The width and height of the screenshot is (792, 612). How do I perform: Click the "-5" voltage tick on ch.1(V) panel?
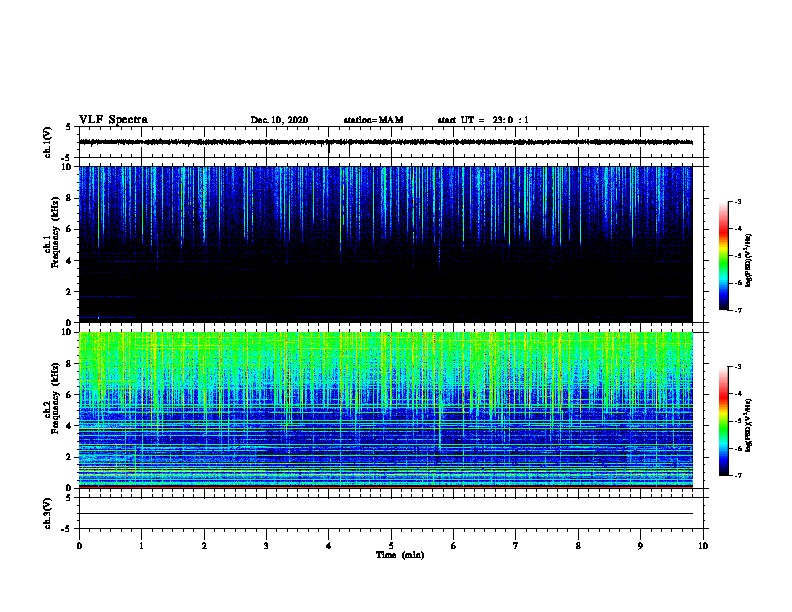coord(67,158)
